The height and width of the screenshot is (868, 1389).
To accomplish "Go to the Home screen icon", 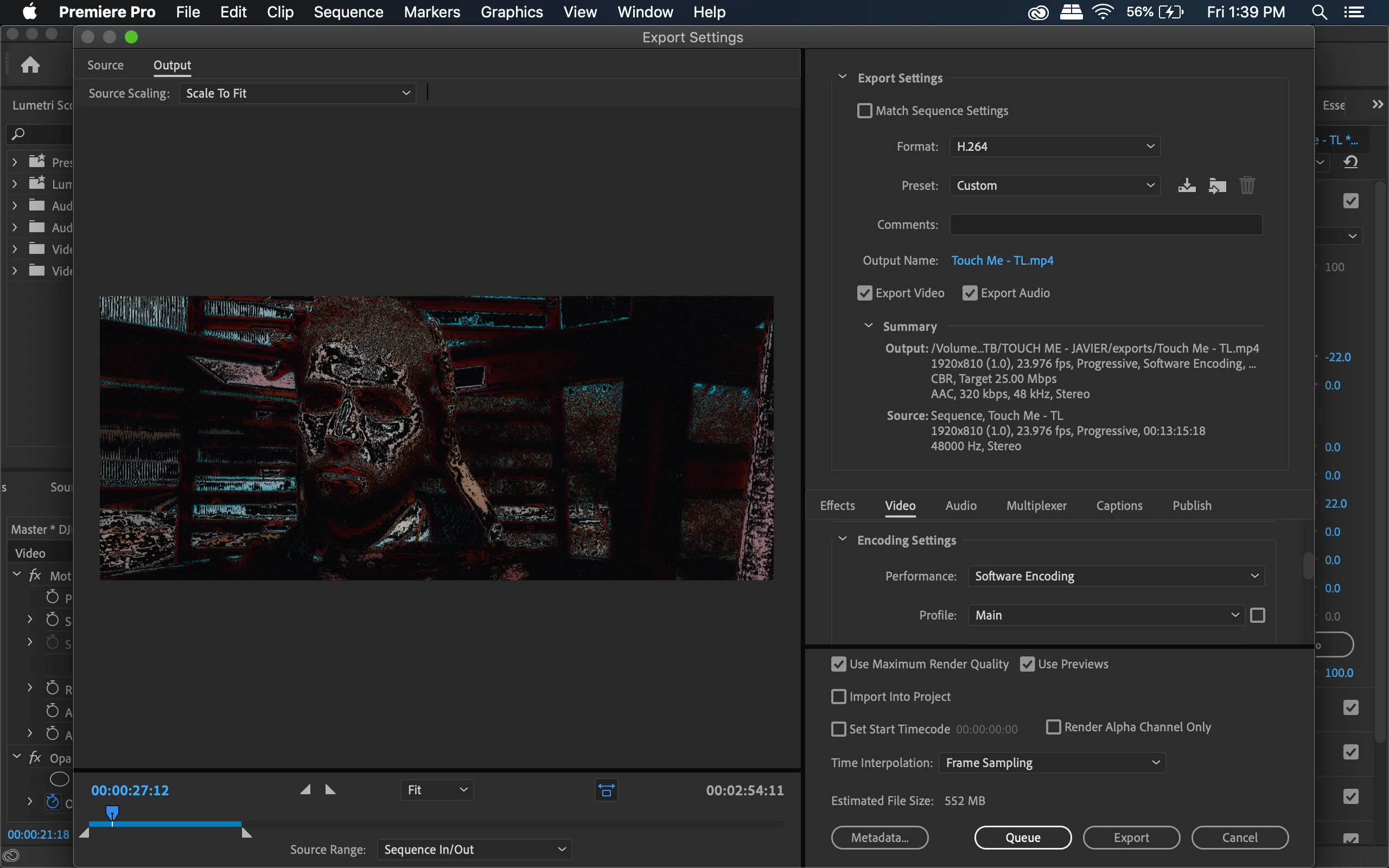I will click(30, 65).
